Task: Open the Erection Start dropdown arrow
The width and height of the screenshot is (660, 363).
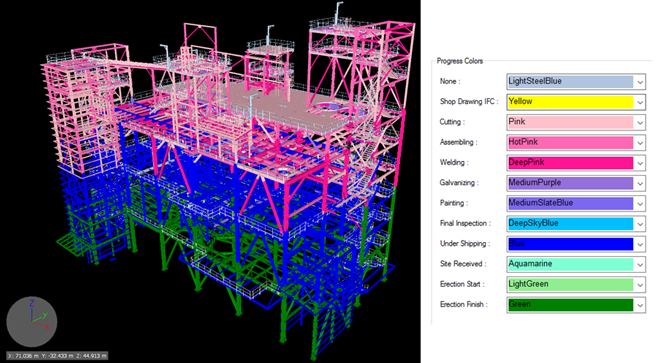Action: [x=640, y=284]
